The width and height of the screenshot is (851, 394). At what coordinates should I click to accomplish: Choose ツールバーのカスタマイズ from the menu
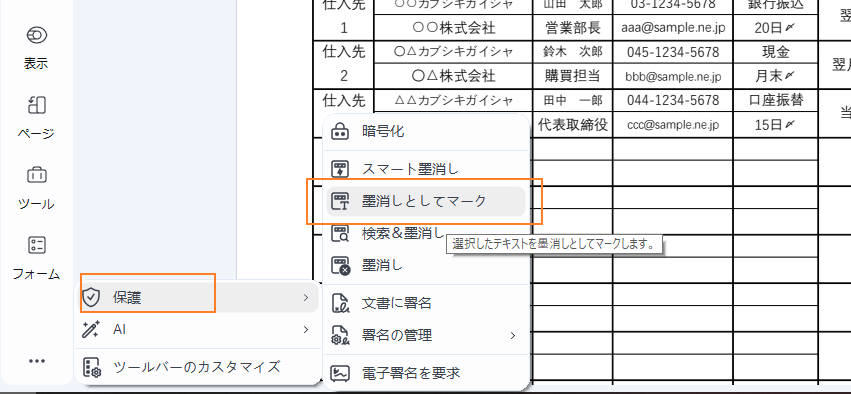(x=198, y=367)
